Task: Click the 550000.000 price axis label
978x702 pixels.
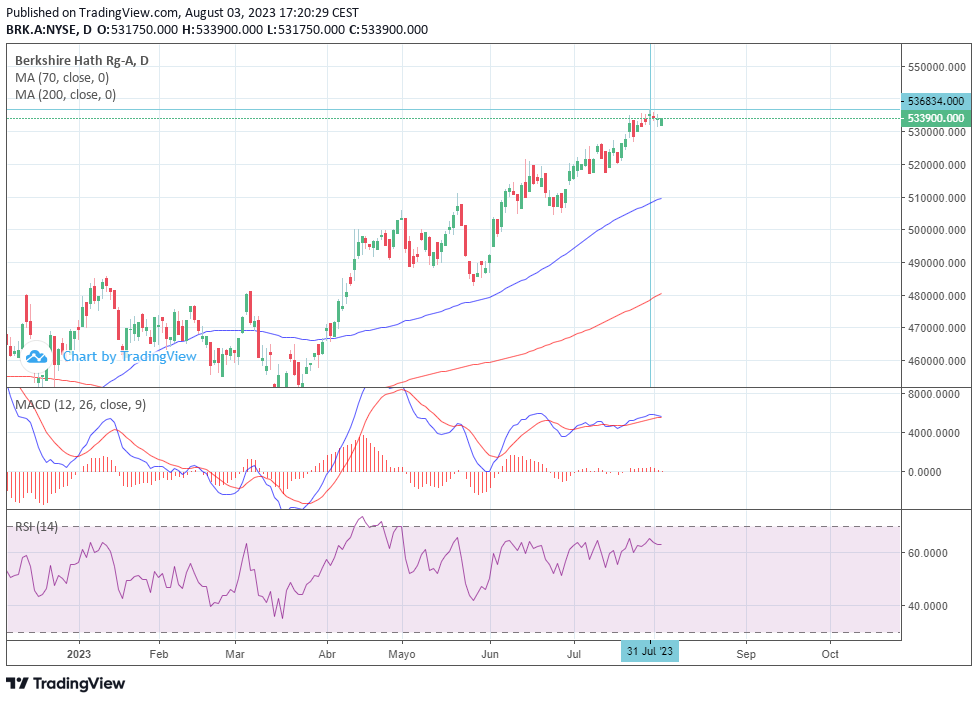Action: [937, 67]
